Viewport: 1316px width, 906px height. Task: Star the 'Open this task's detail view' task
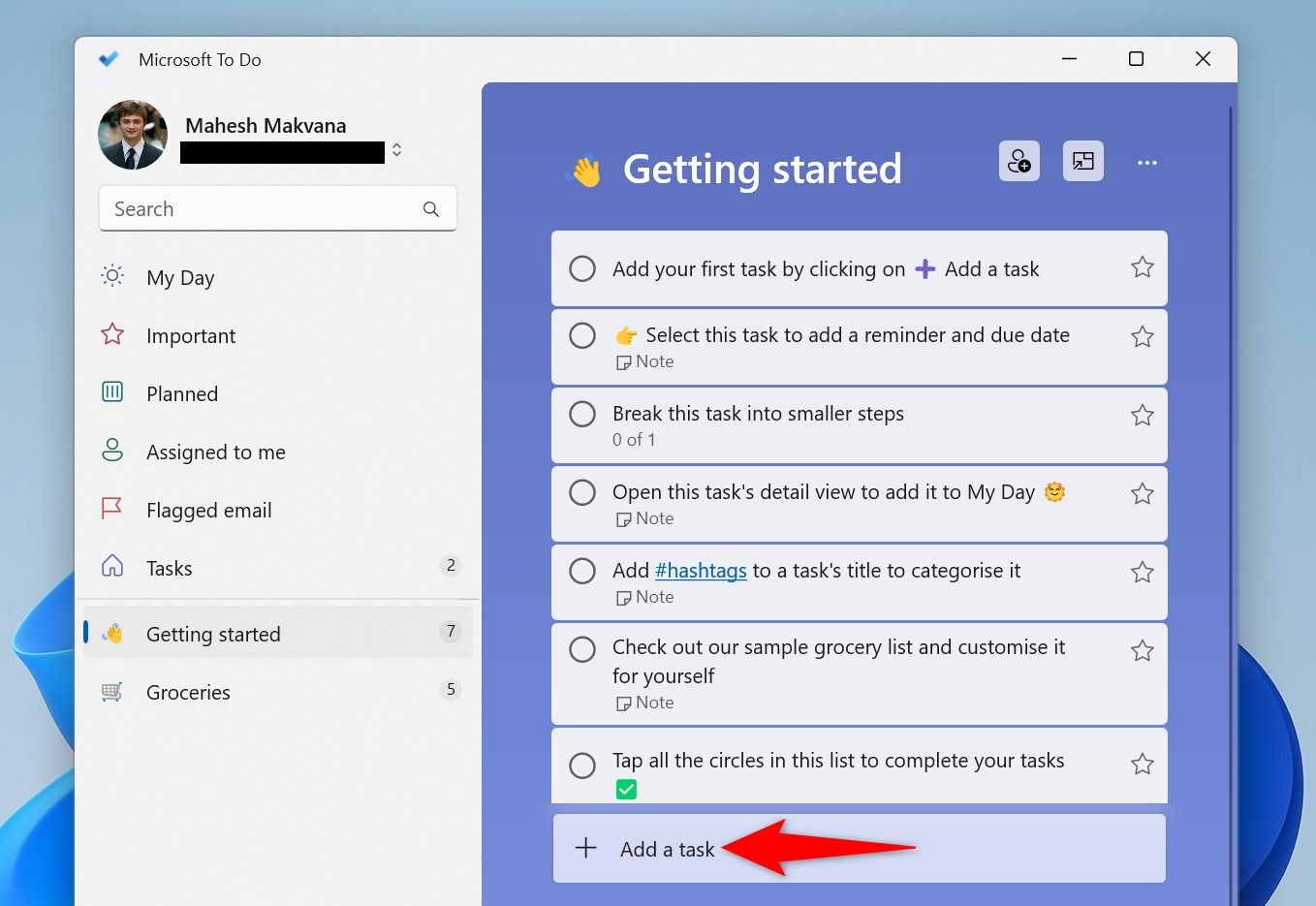pyautogui.click(x=1143, y=494)
